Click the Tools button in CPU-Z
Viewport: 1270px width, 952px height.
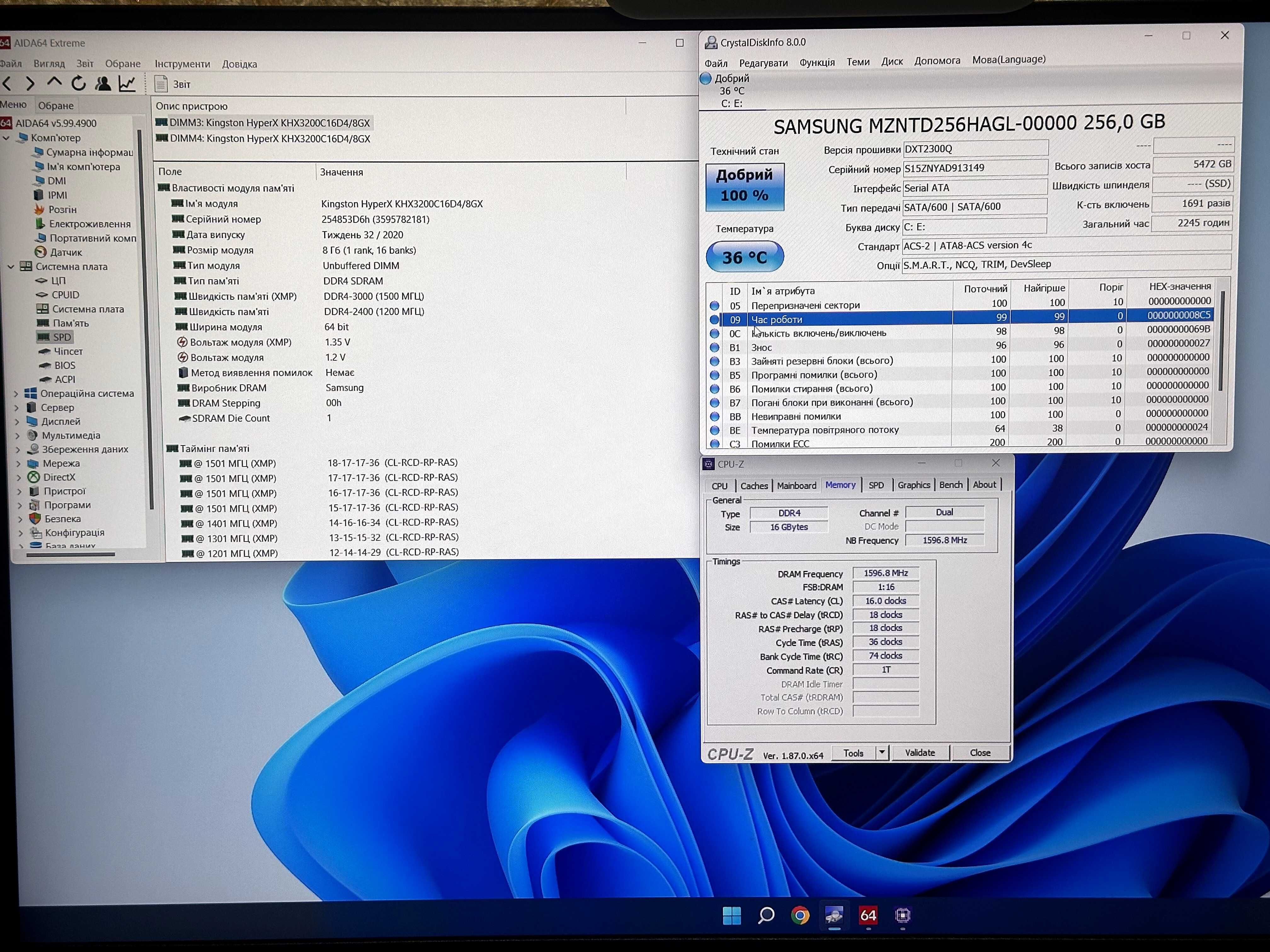pos(853,753)
